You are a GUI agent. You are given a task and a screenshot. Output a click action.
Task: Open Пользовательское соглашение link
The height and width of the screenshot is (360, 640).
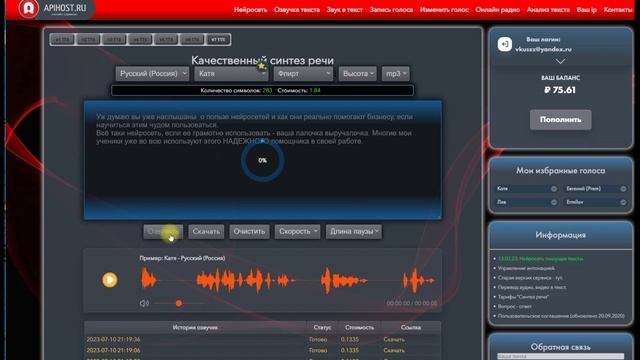[x=561, y=316]
